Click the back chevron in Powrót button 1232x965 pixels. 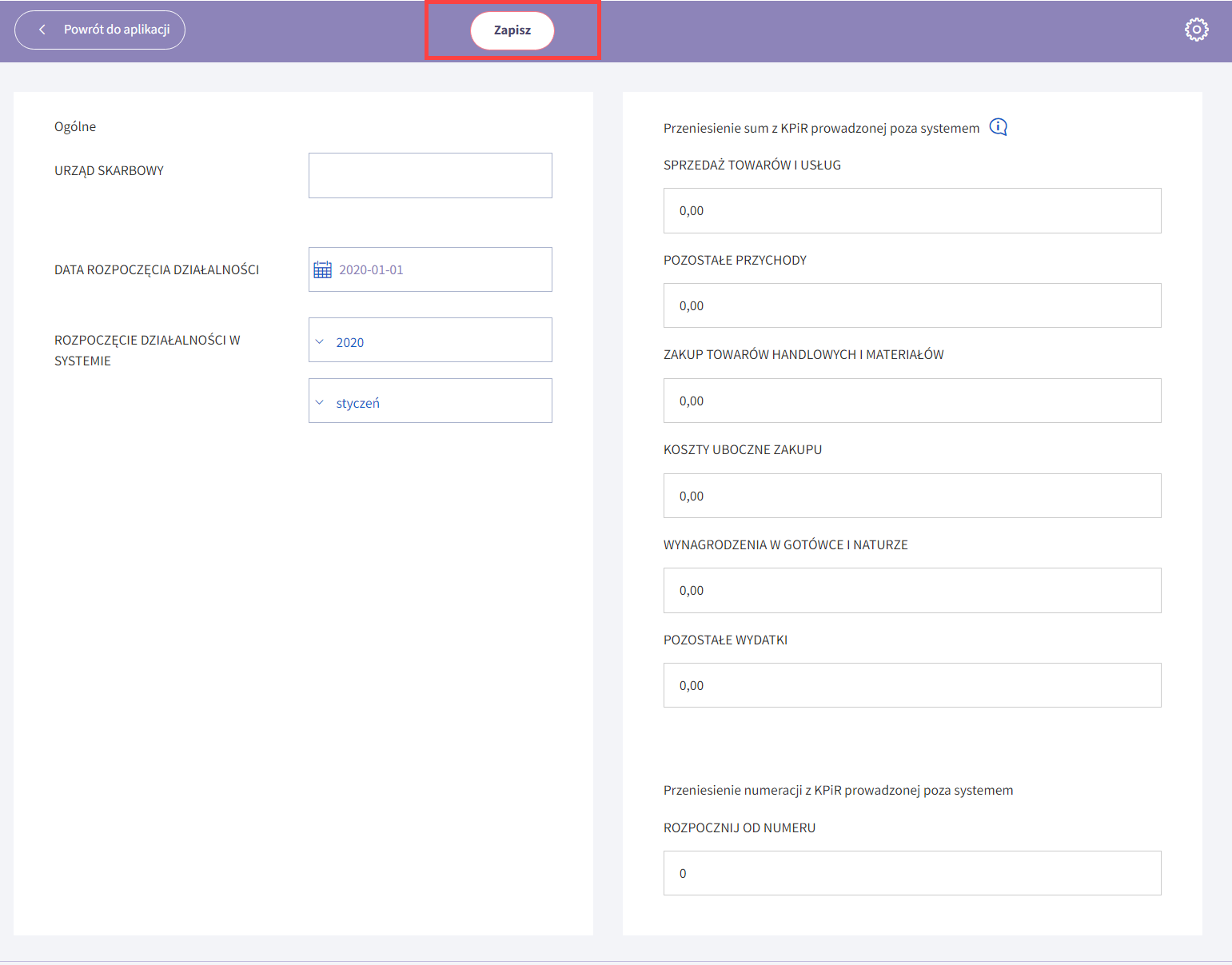[x=42, y=30]
